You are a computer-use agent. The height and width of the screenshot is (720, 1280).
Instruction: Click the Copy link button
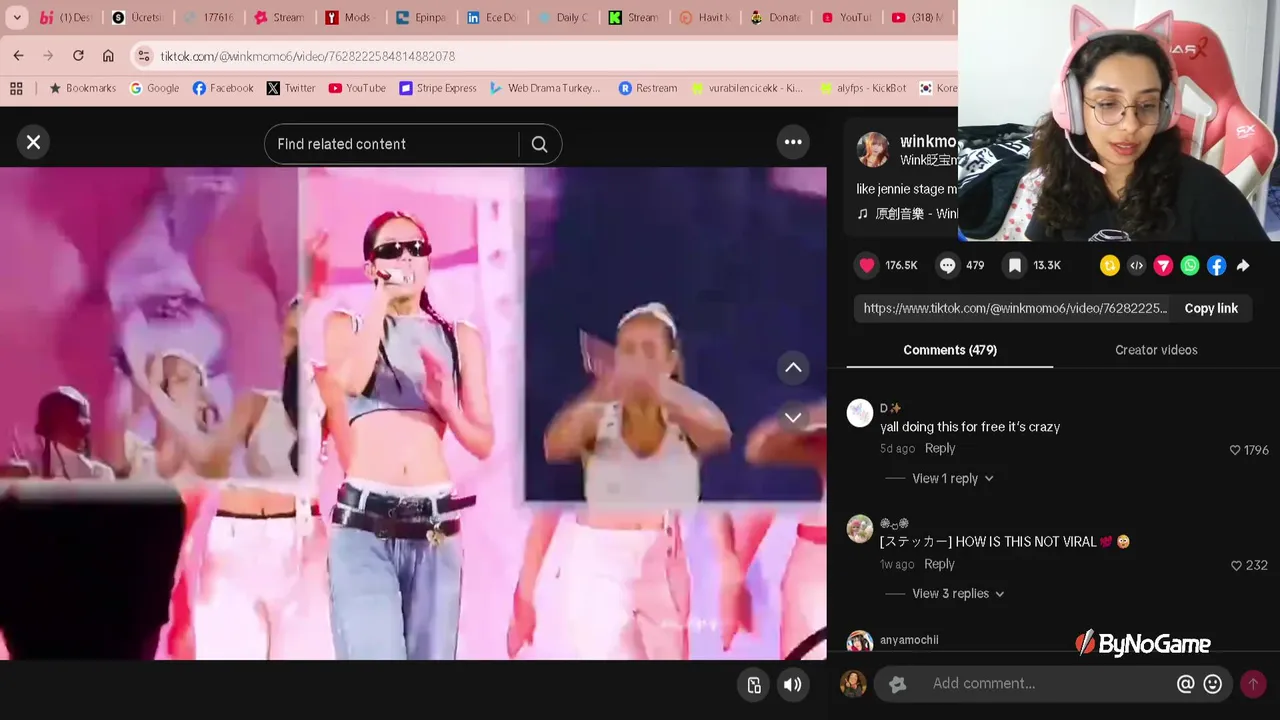(x=1211, y=308)
